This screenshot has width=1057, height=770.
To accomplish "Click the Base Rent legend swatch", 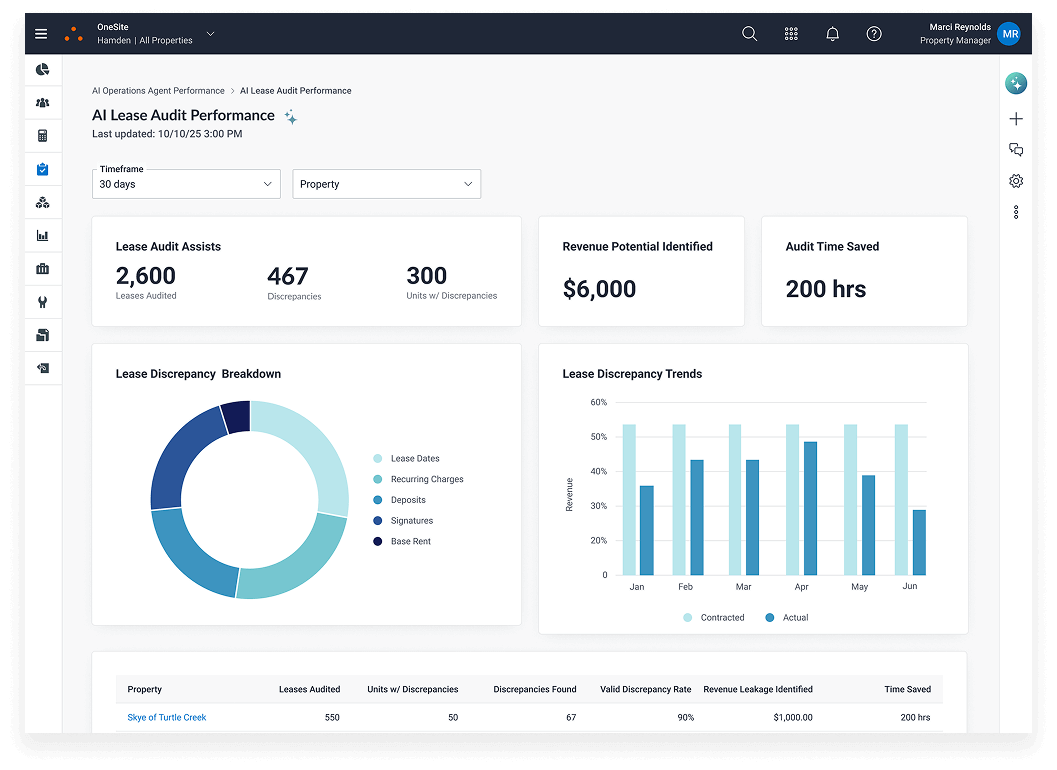I will 378,541.
